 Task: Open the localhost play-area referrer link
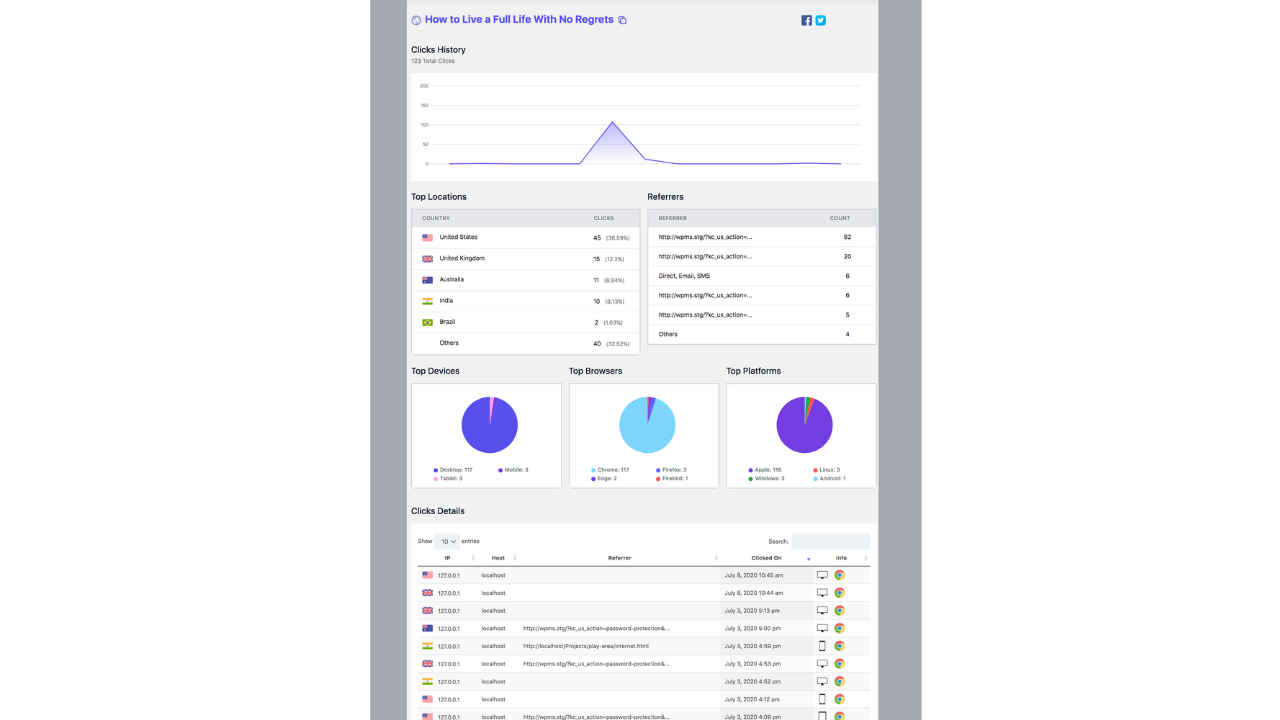[x=585, y=646]
